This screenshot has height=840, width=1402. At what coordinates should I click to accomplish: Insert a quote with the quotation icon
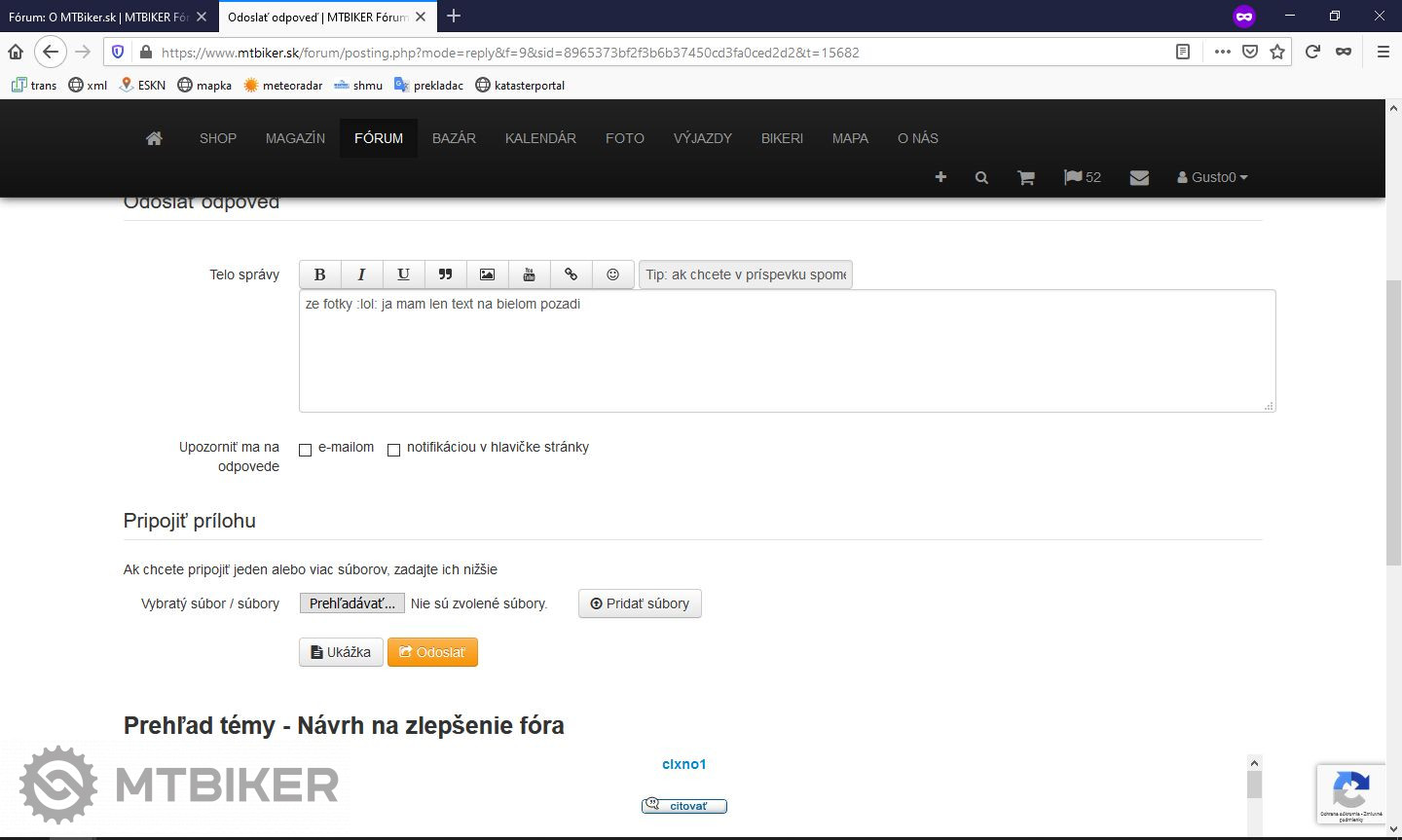pyautogui.click(x=445, y=274)
